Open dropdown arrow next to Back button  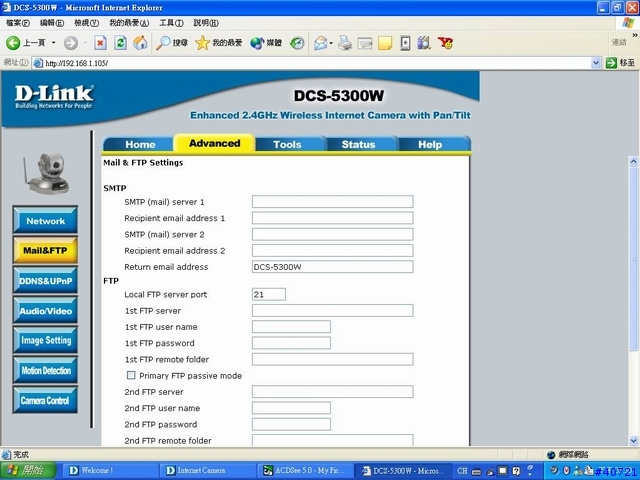[x=53, y=42]
